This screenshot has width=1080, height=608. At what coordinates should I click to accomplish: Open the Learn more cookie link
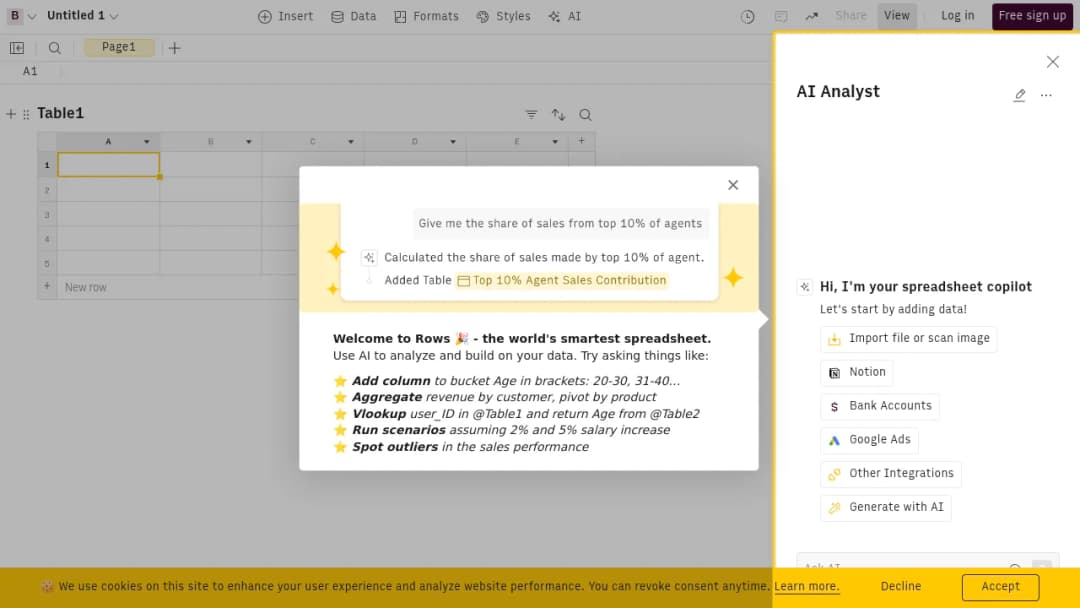[x=807, y=587]
